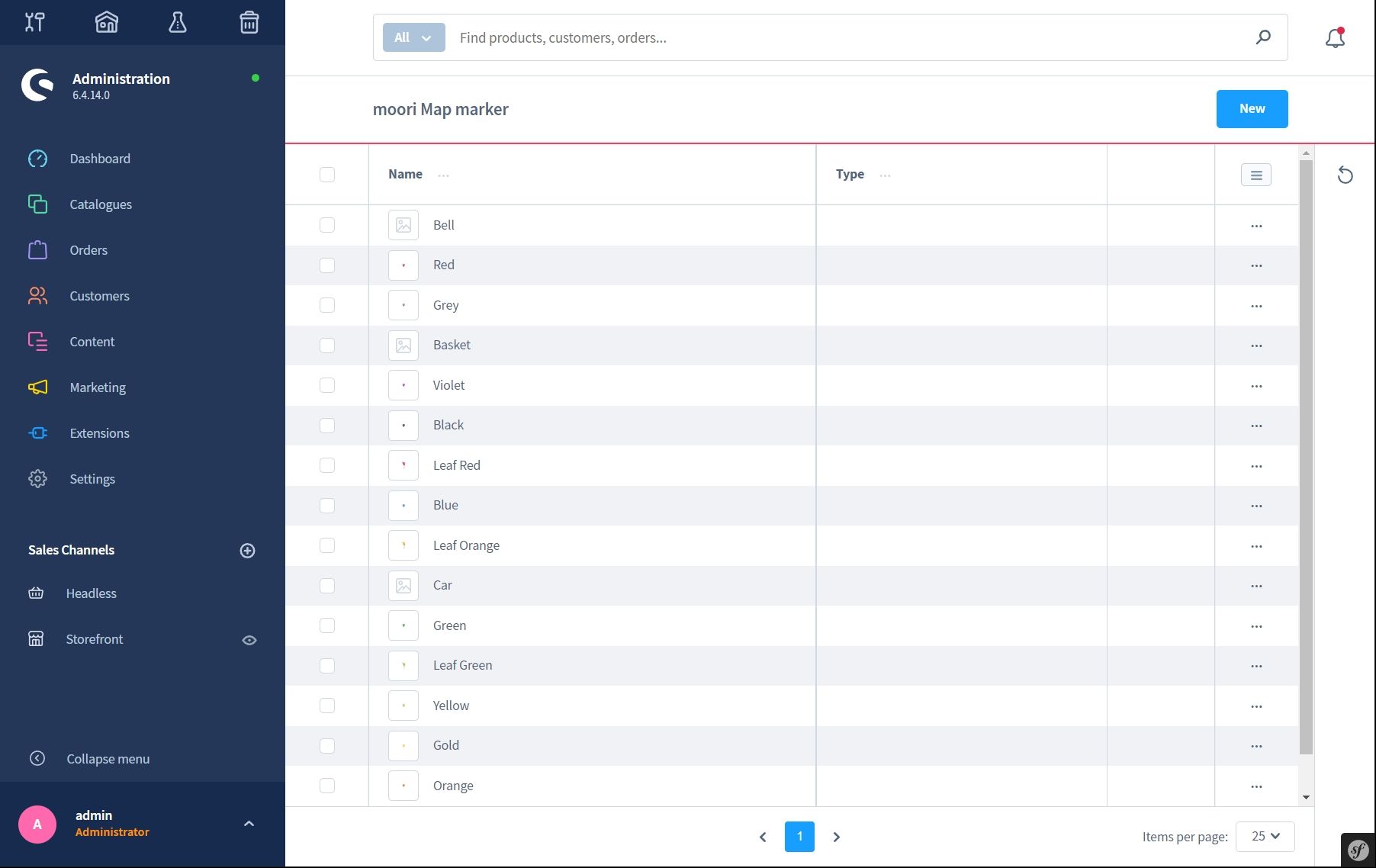Toggle the select-all checkbox in header
1376x868 pixels.
pos(327,175)
